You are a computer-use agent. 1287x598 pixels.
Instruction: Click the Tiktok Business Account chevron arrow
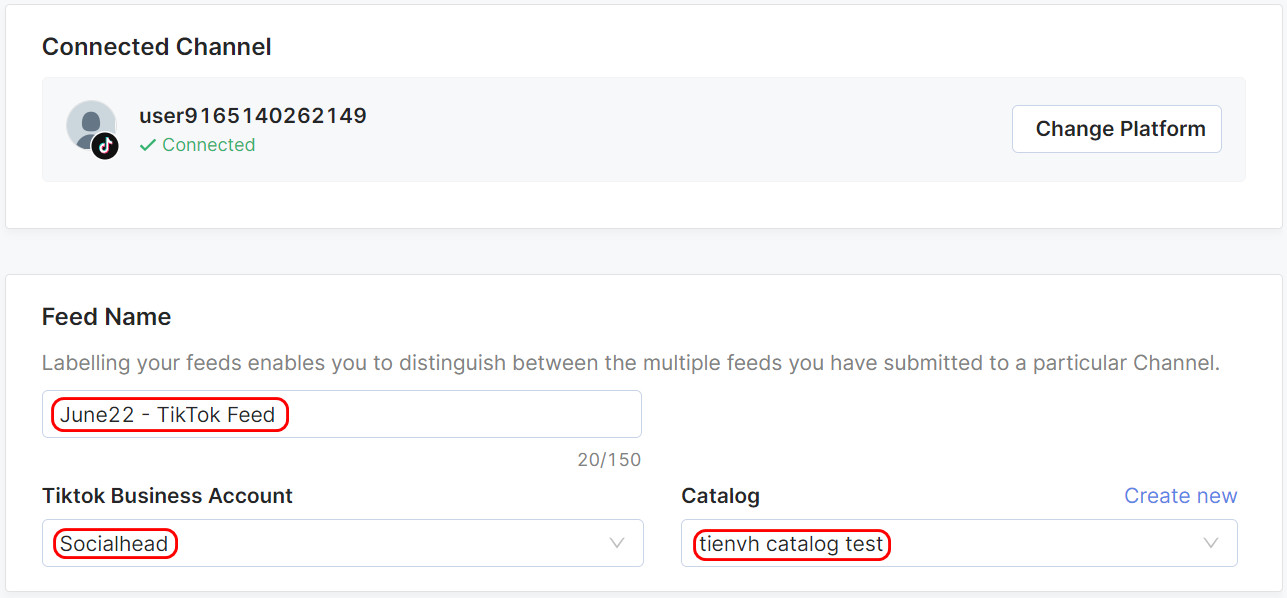[617, 543]
